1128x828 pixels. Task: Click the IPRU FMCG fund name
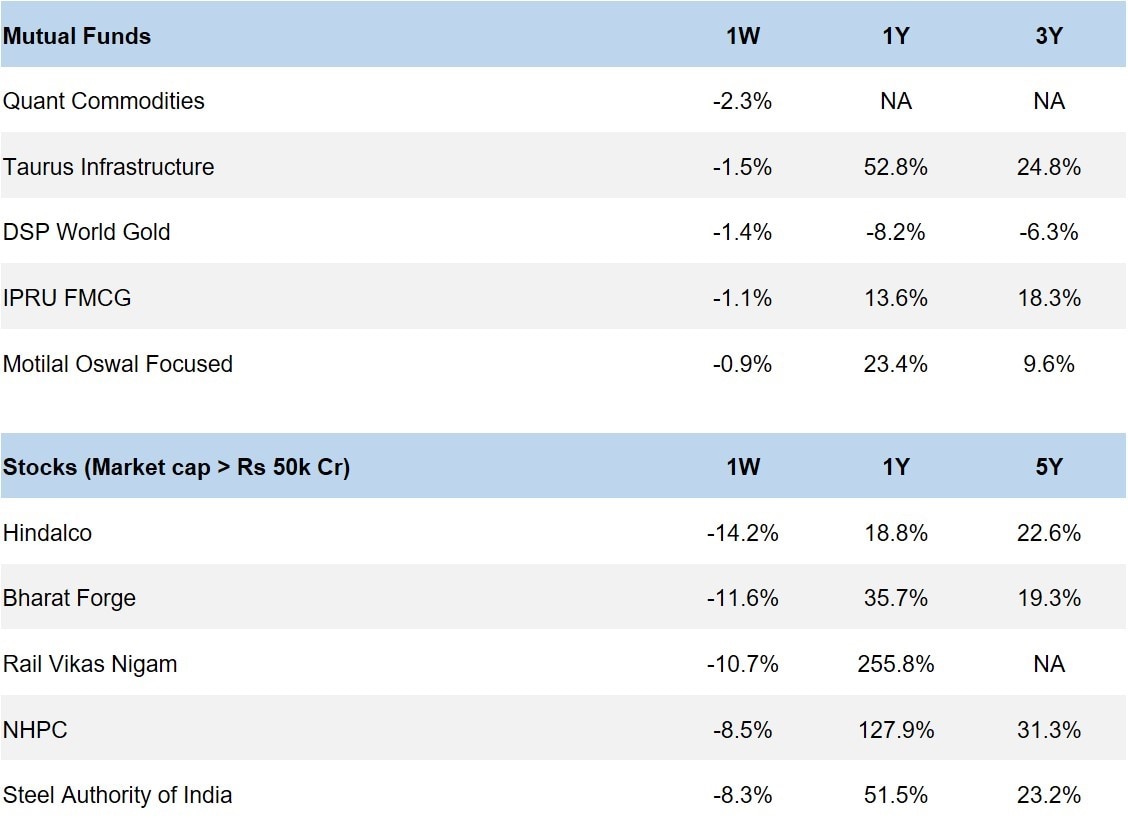click(67, 298)
